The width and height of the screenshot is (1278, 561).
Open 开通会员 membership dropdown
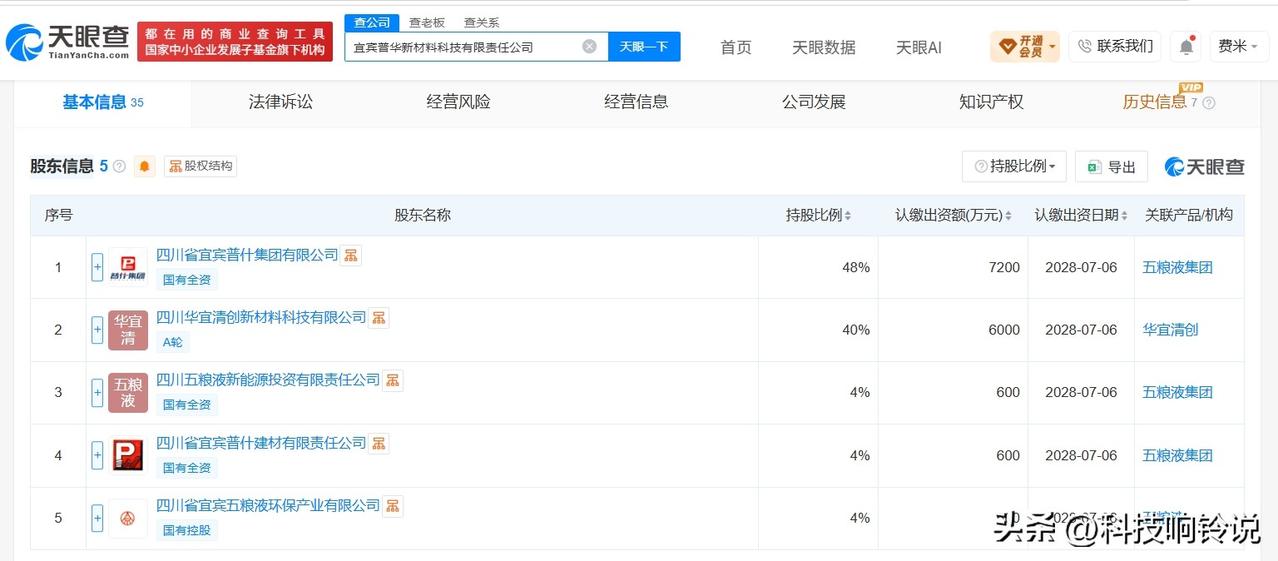click(x=1025, y=46)
